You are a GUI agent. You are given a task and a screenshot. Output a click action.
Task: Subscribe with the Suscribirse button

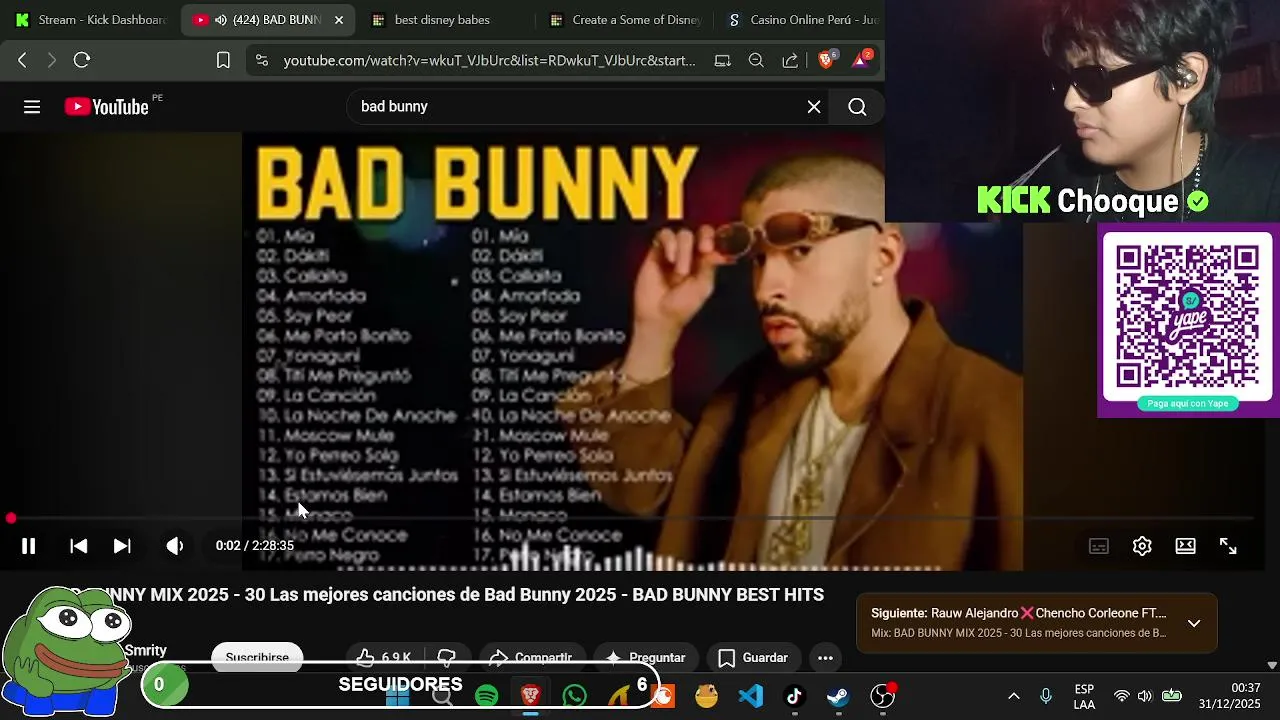257,657
